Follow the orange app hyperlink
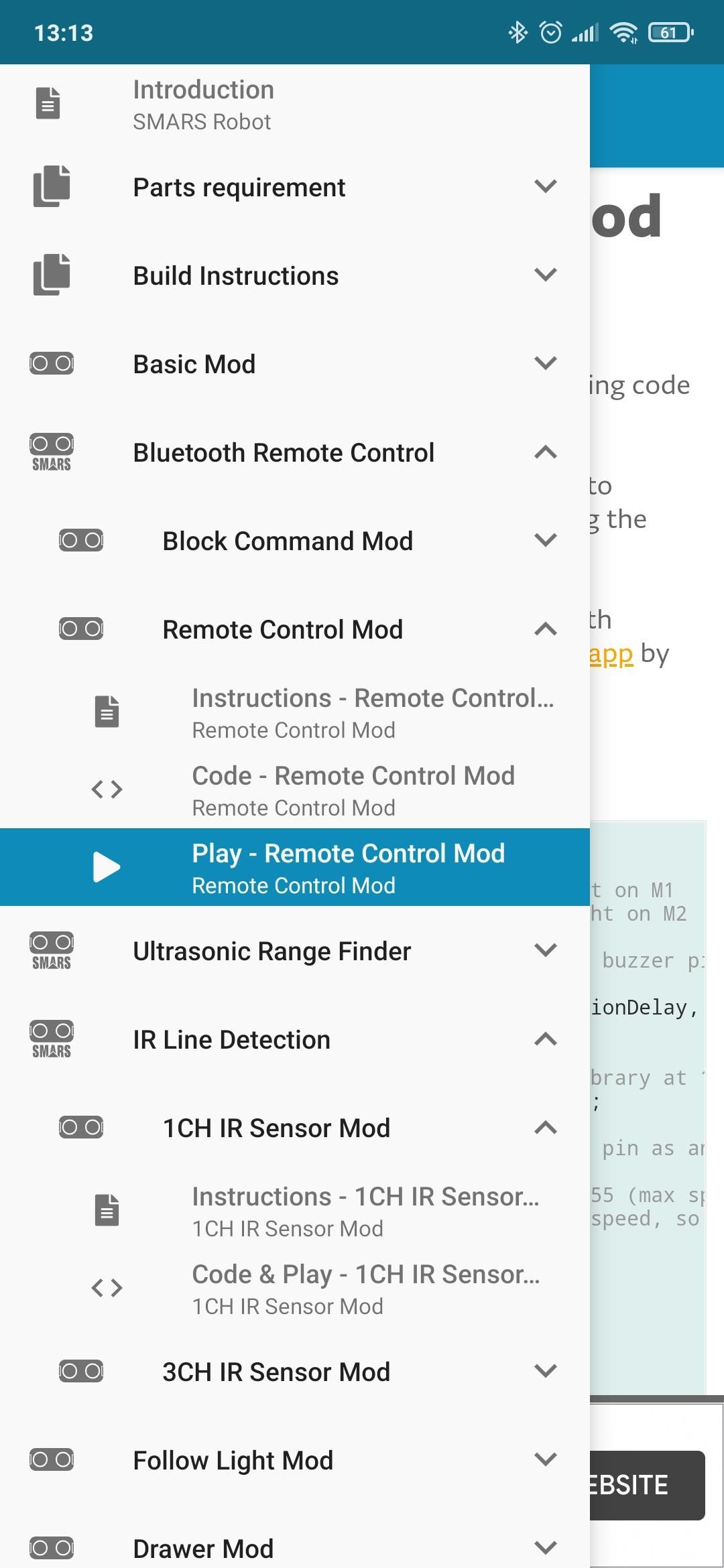The image size is (724, 1568). pyautogui.click(x=611, y=655)
